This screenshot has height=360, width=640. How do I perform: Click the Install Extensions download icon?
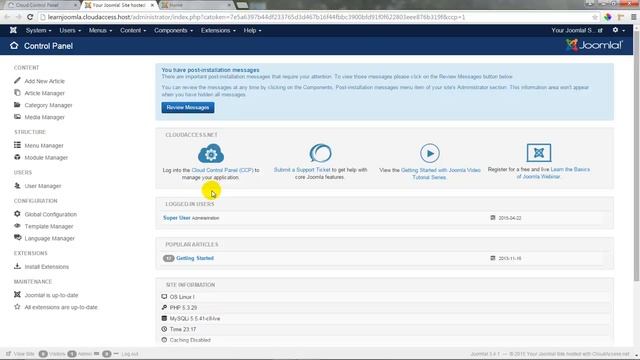(17, 266)
